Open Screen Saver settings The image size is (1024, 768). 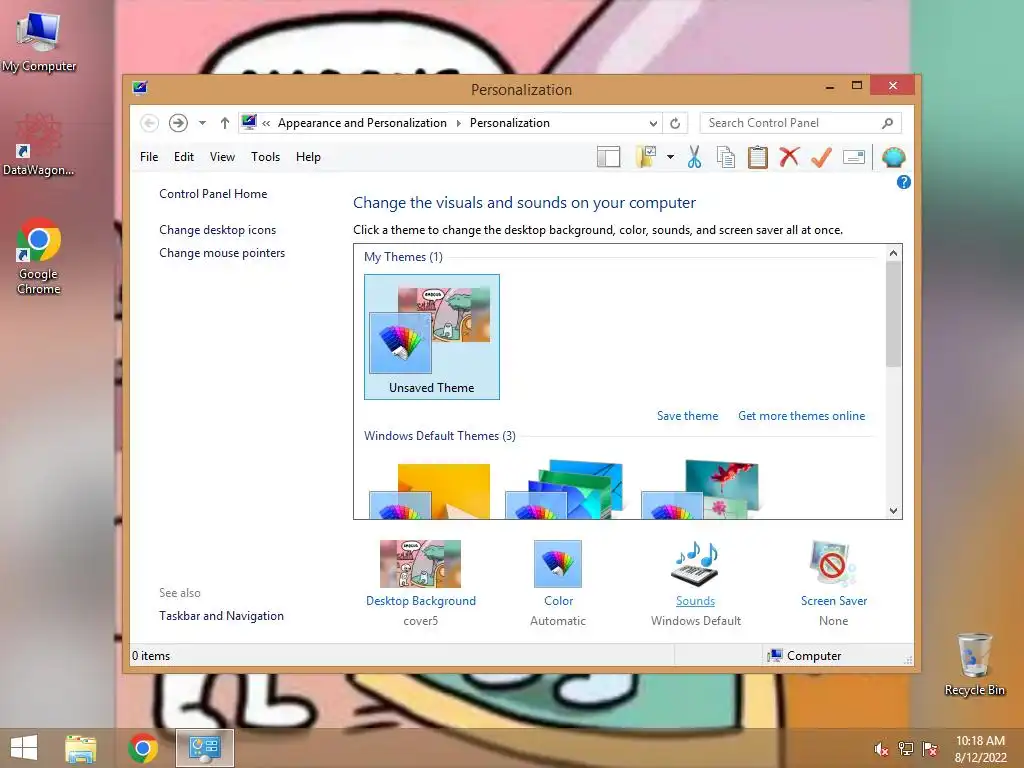click(833, 583)
